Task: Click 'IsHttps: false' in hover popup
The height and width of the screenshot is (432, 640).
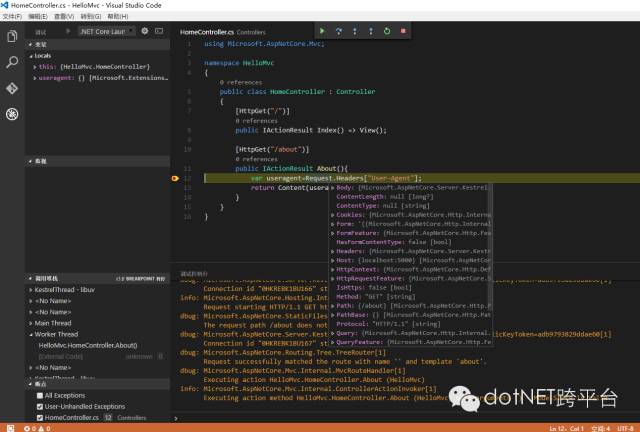Action: coord(373,288)
